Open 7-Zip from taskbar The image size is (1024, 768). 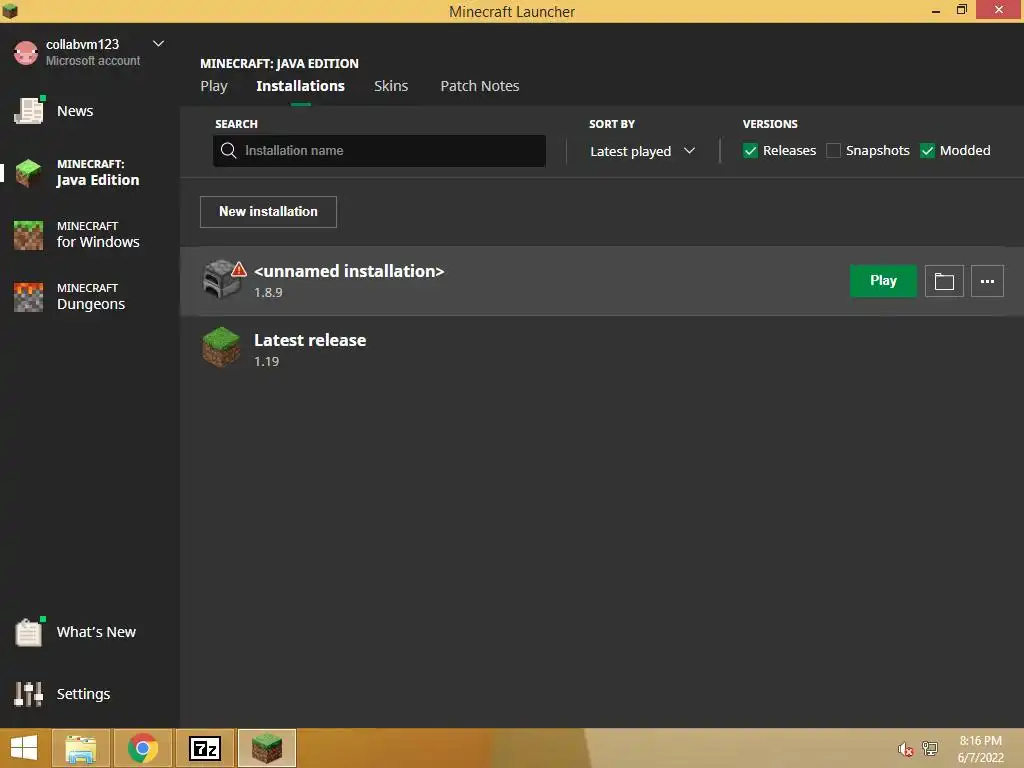tap(205, 748)
